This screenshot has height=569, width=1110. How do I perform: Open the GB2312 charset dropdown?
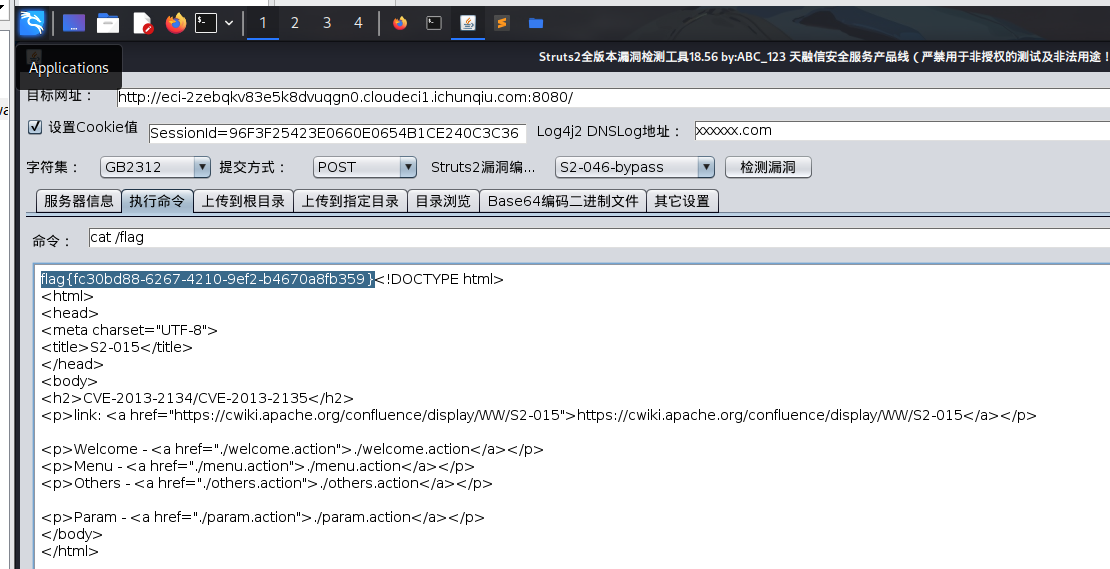tap(155, 167)
